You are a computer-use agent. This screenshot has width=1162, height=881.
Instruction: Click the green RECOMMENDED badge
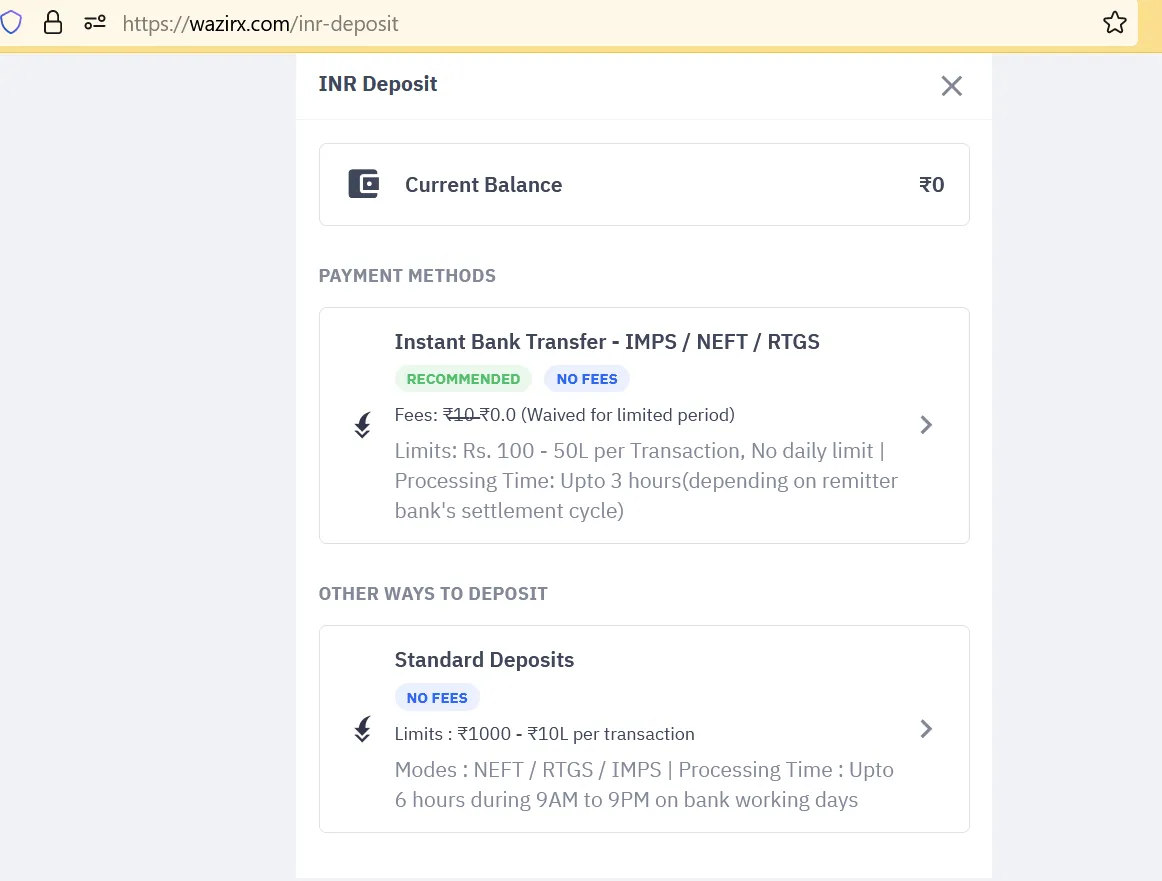(463, 379)
